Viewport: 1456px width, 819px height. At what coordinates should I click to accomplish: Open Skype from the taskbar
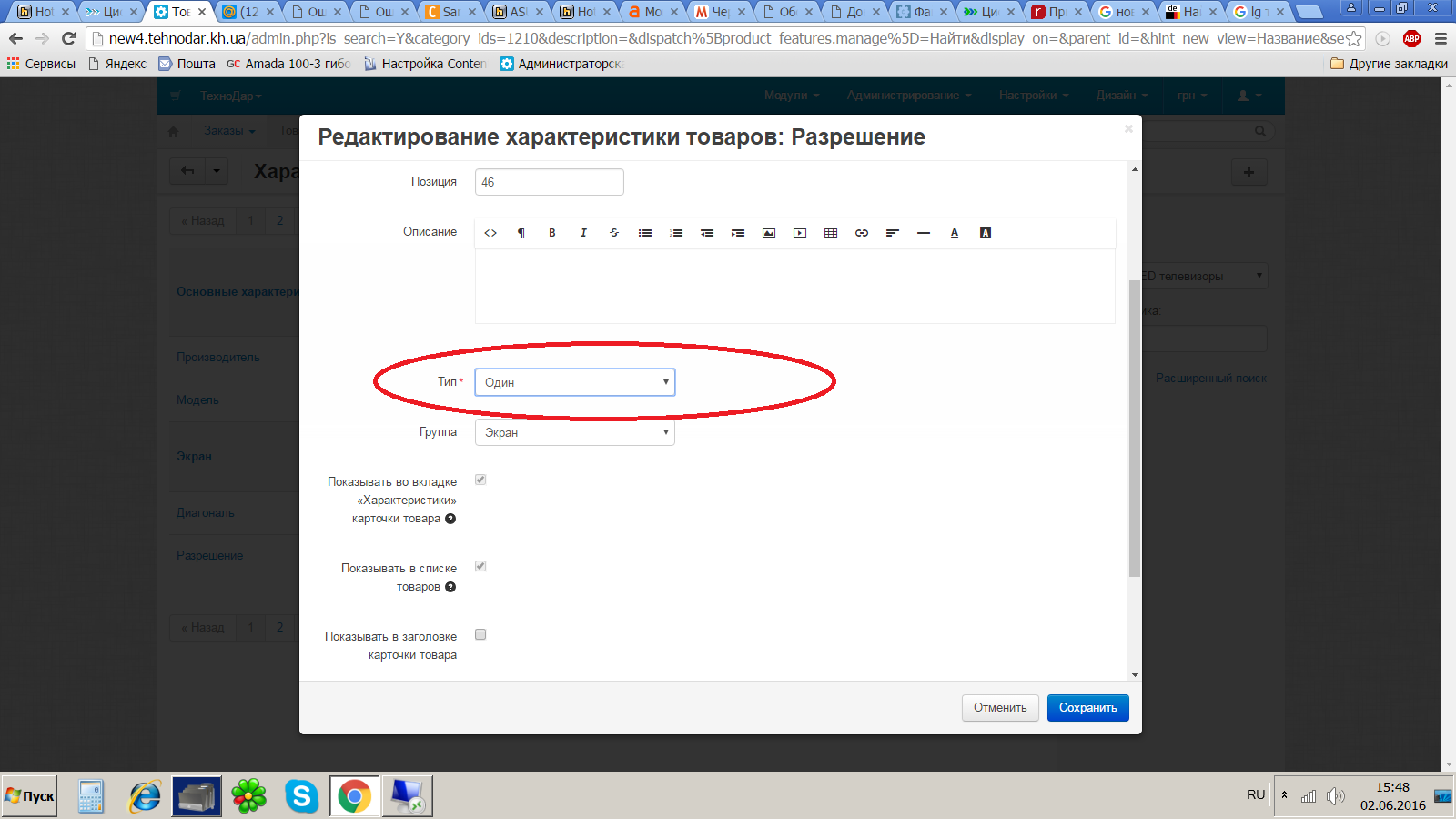point(301,796)
